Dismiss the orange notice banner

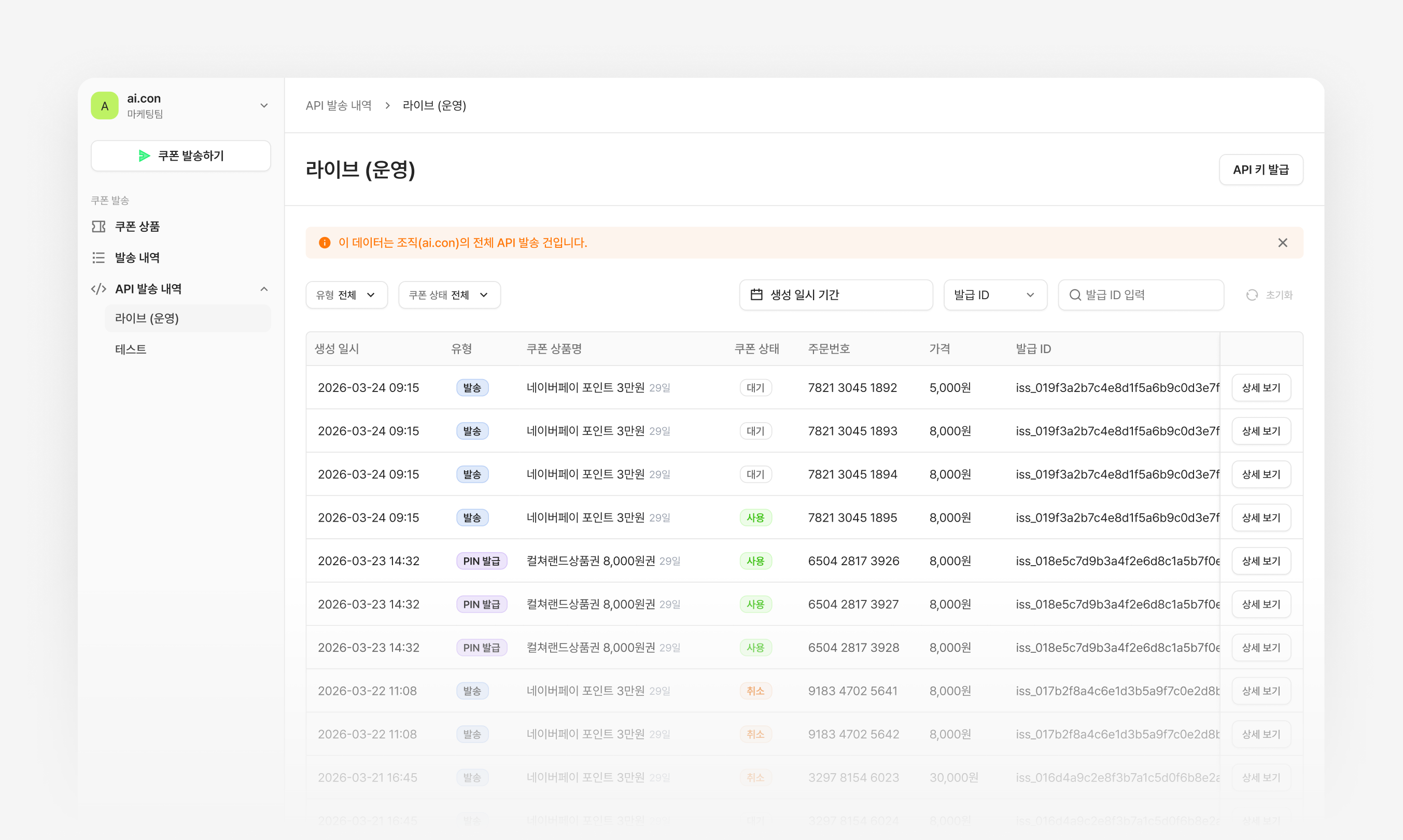pyautogui.click(x=1282, y=243)
